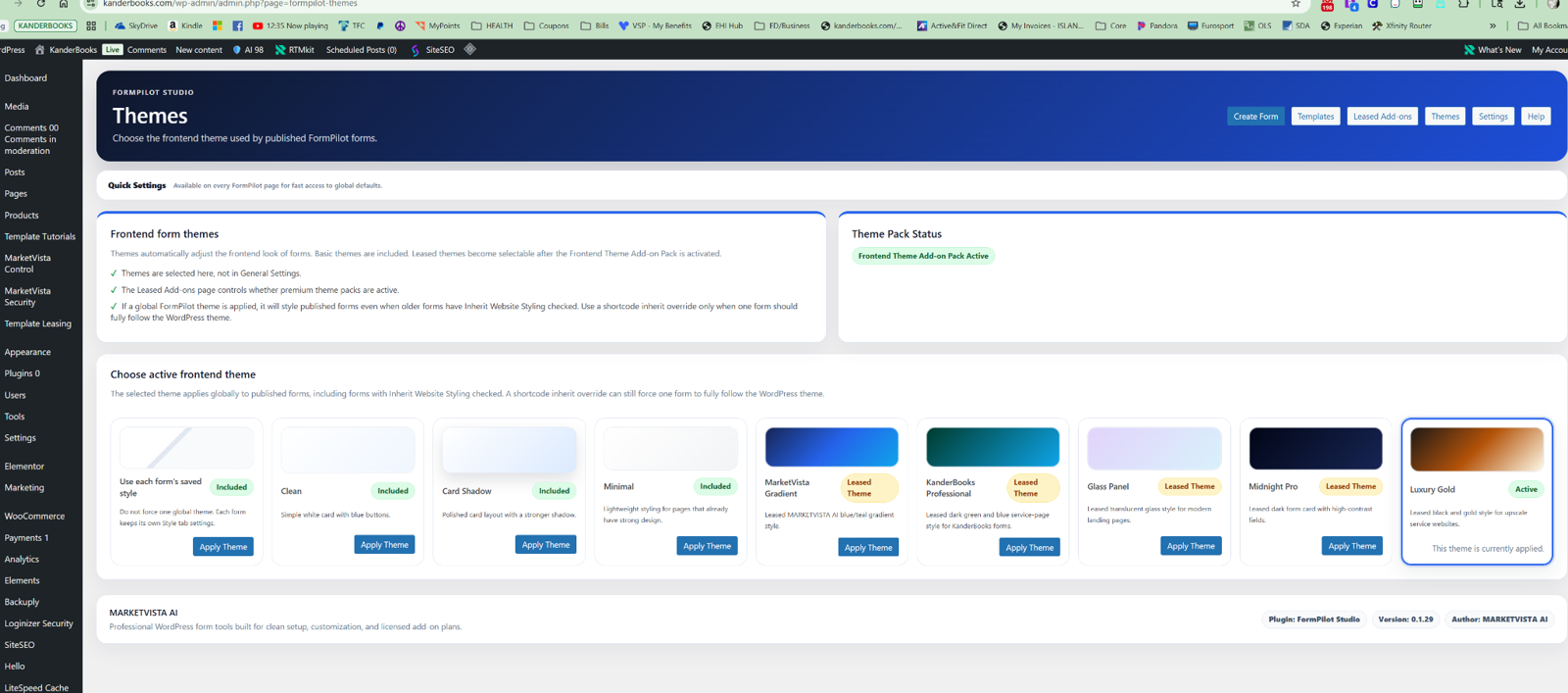
Task: Open the YouTube 12:35 Now playing bookmark
Action: 290,25
